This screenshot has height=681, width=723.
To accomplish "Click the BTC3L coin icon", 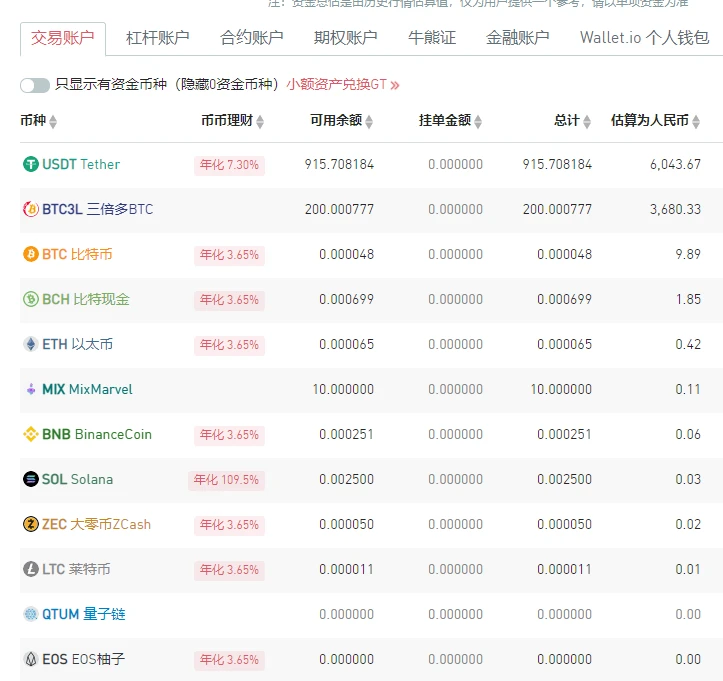I will click(31, 209).
